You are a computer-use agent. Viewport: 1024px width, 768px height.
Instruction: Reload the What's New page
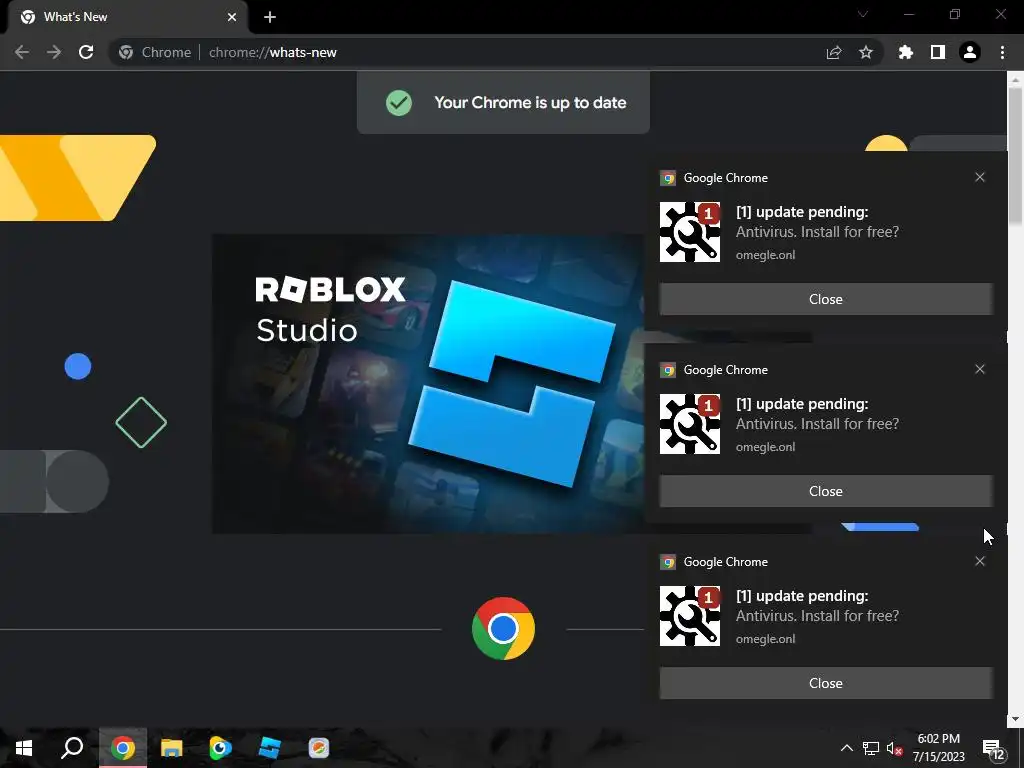pos(86,52)
